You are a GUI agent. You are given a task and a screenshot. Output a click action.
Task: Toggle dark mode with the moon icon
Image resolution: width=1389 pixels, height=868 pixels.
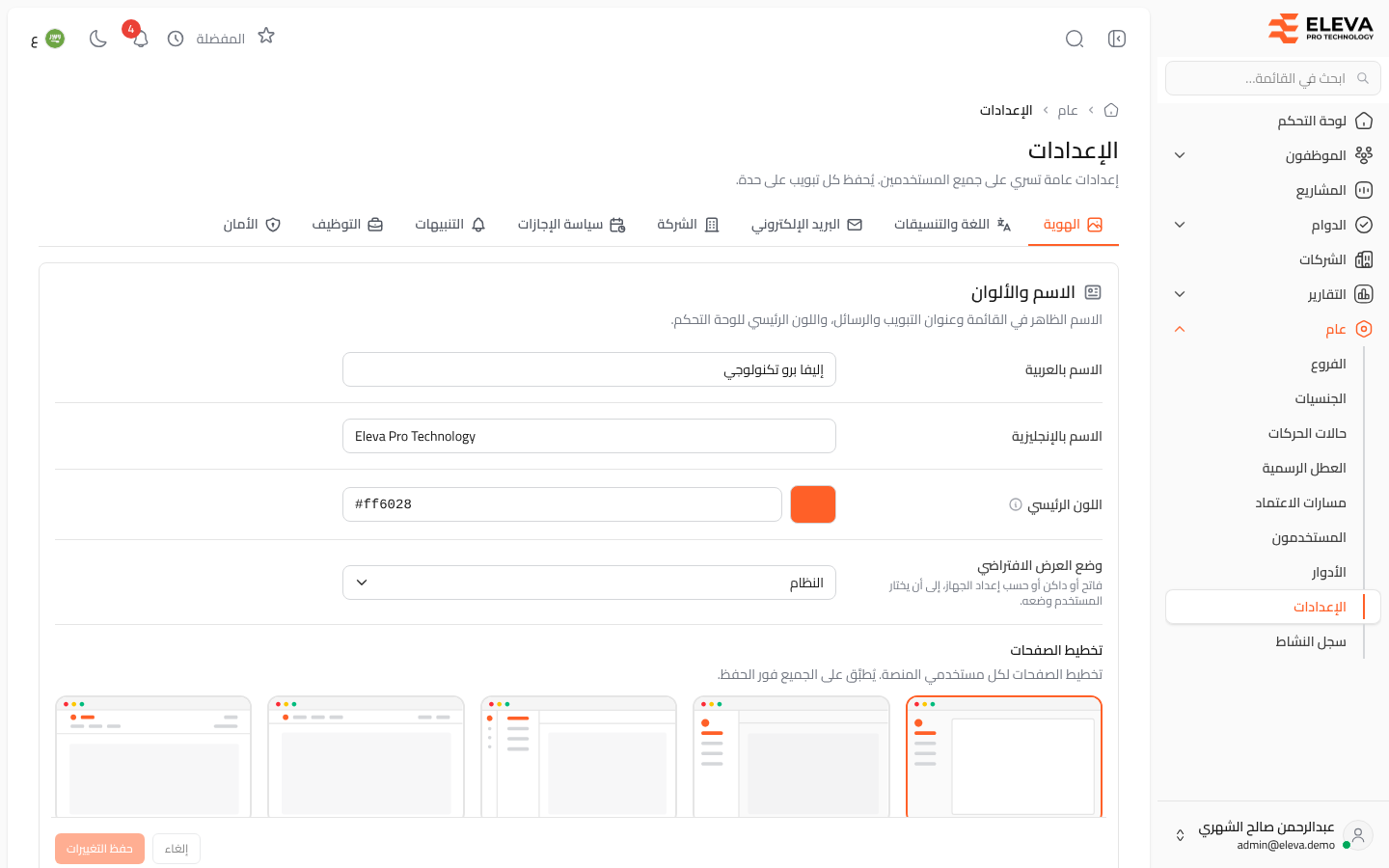[97, 39]
